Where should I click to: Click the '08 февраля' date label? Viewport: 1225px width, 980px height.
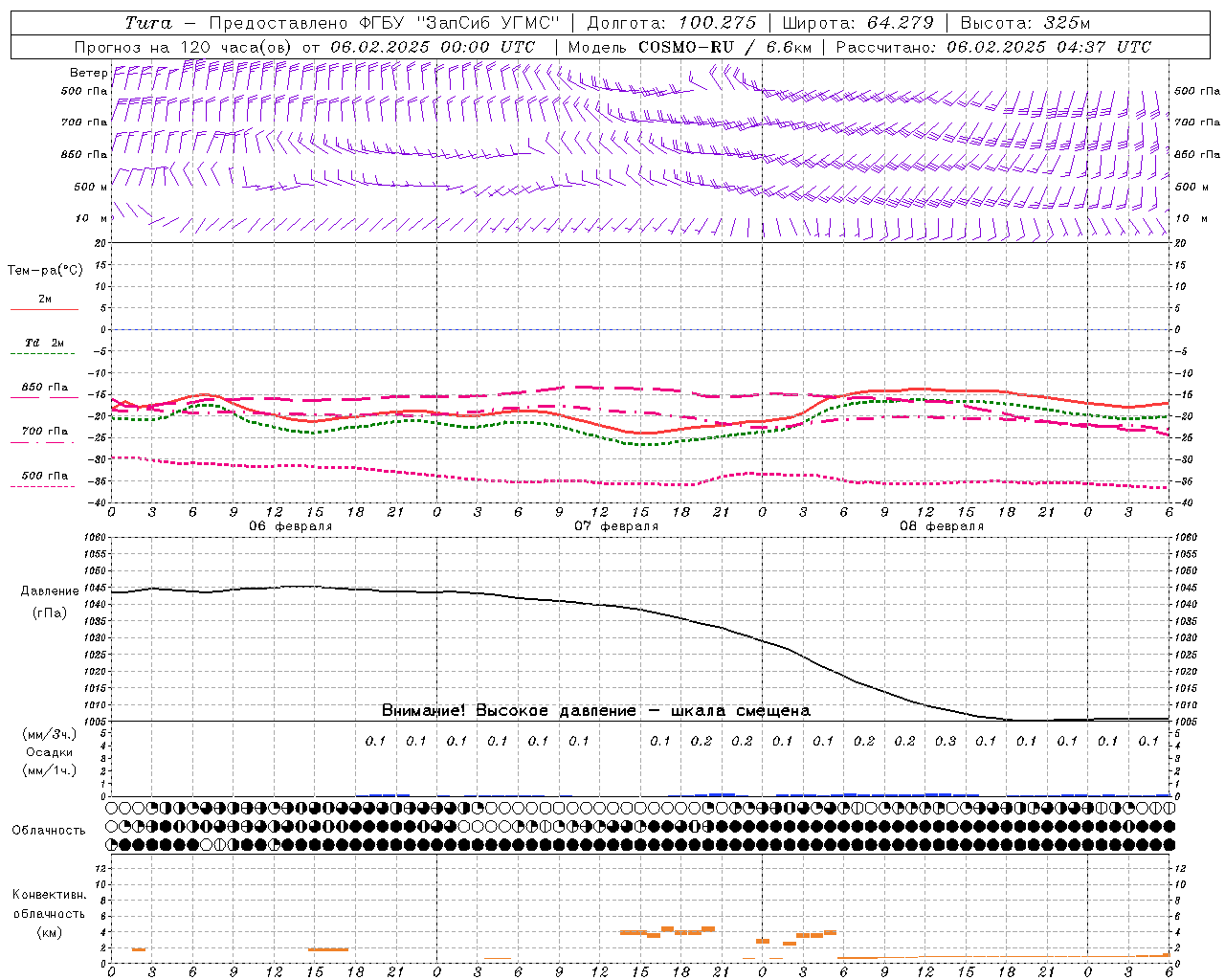click(x=942, y=526)
